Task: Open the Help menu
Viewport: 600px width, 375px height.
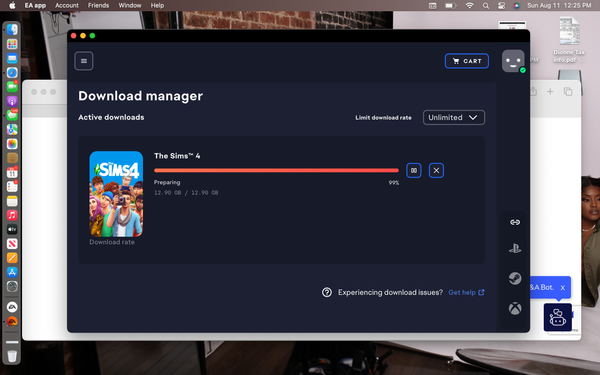Action: tap(157, 5)
